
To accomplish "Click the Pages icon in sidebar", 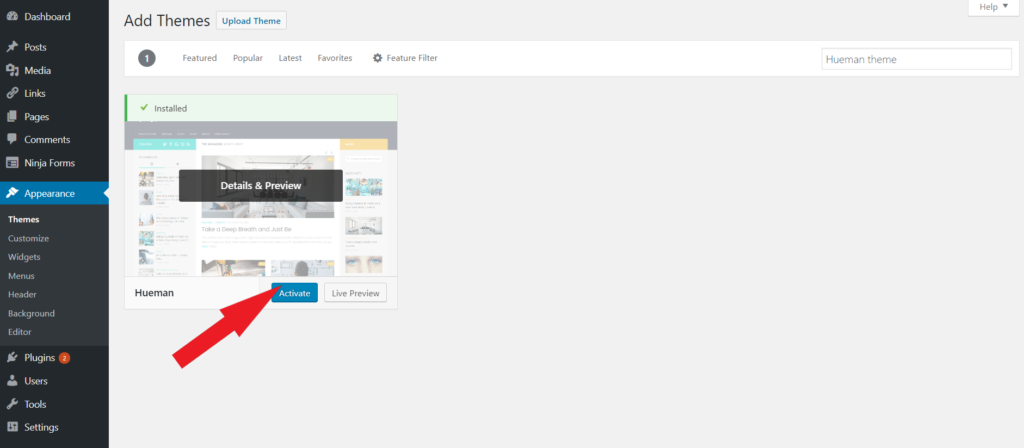I will 12,117.
